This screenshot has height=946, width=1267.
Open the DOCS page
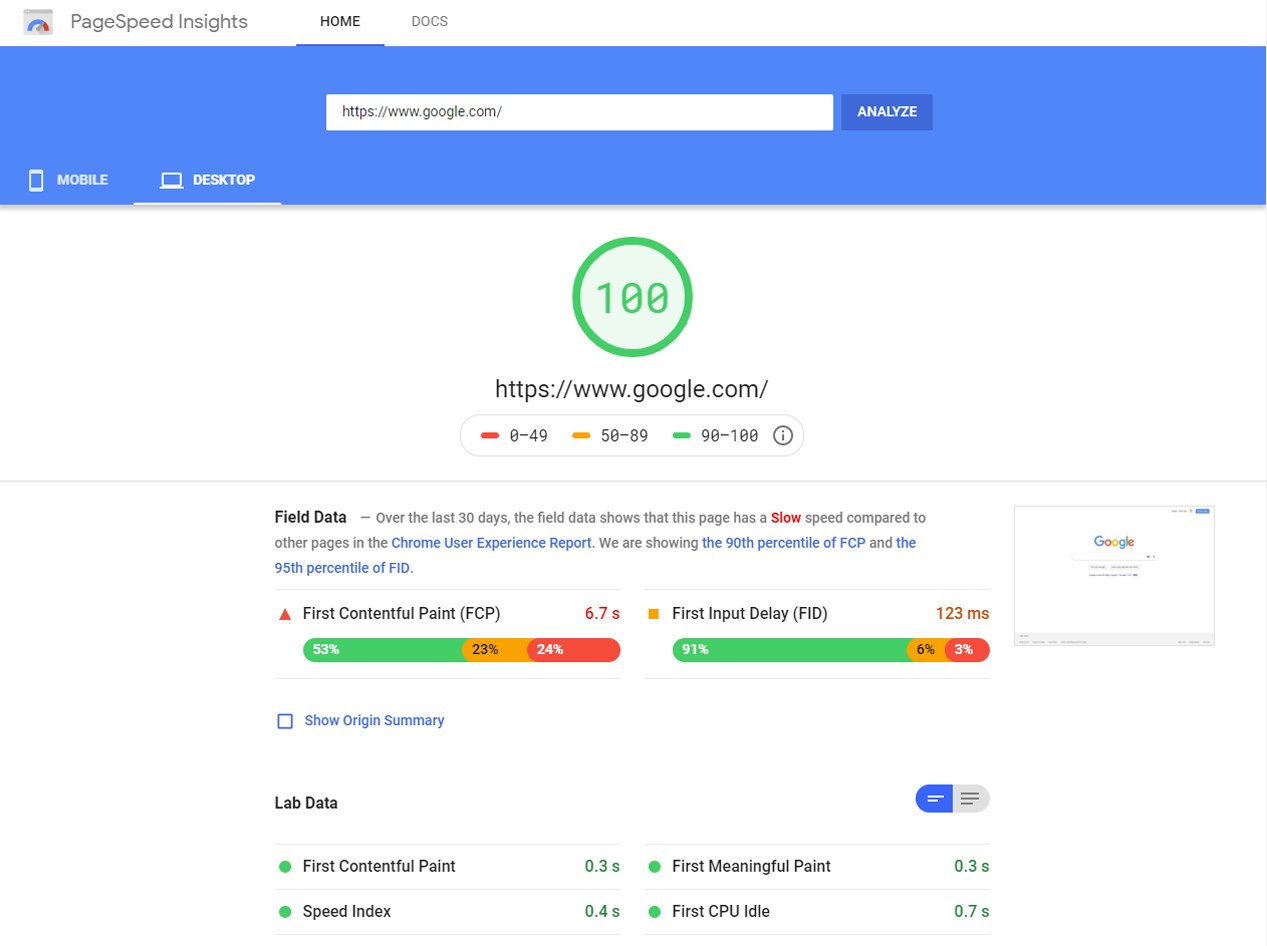pos(429,21)
